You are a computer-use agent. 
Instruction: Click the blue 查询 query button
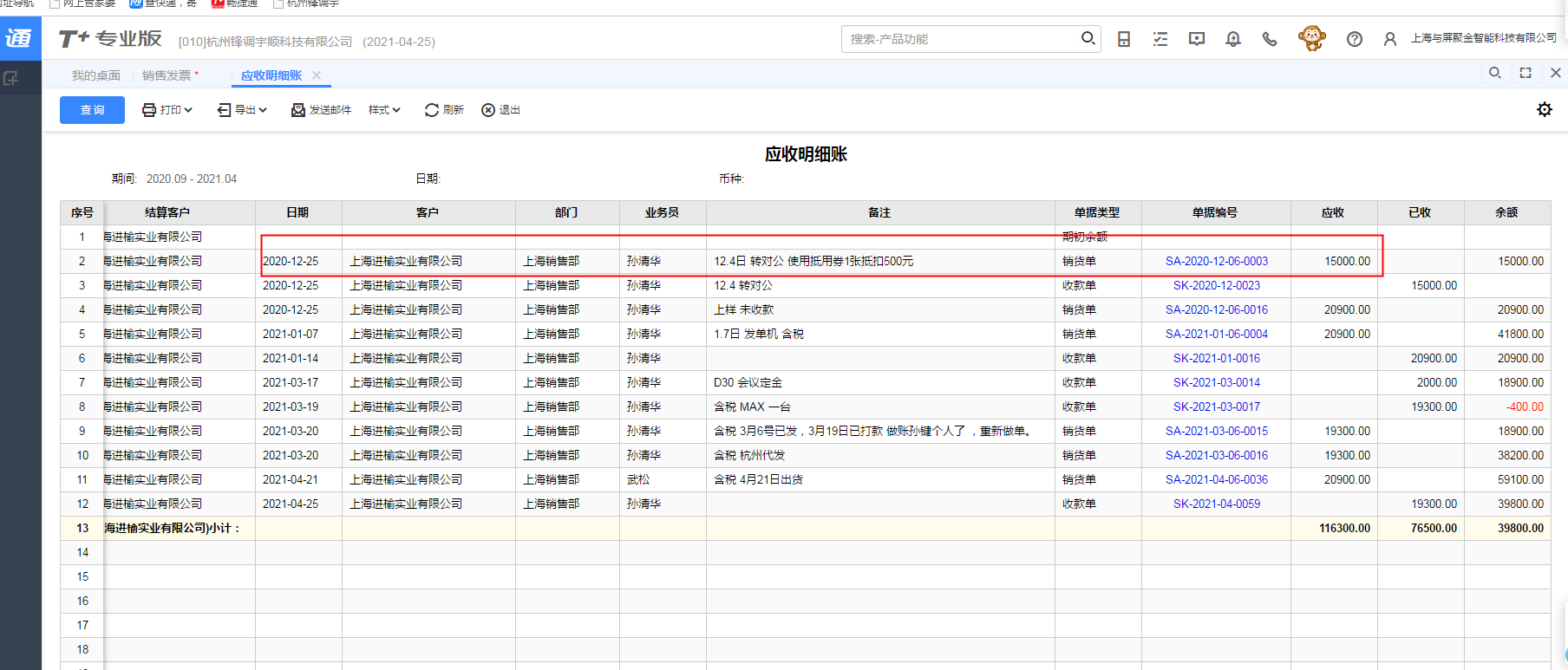pyautogui.click(x=92, y=110)
